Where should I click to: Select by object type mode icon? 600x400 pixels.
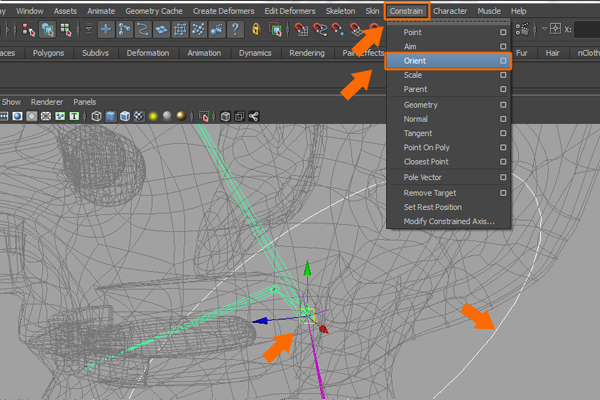(47, 29)
